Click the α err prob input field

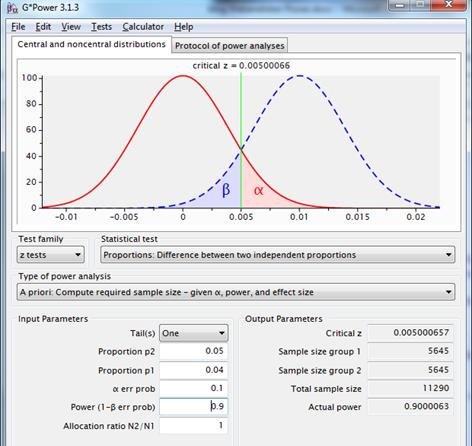(194, 388)
